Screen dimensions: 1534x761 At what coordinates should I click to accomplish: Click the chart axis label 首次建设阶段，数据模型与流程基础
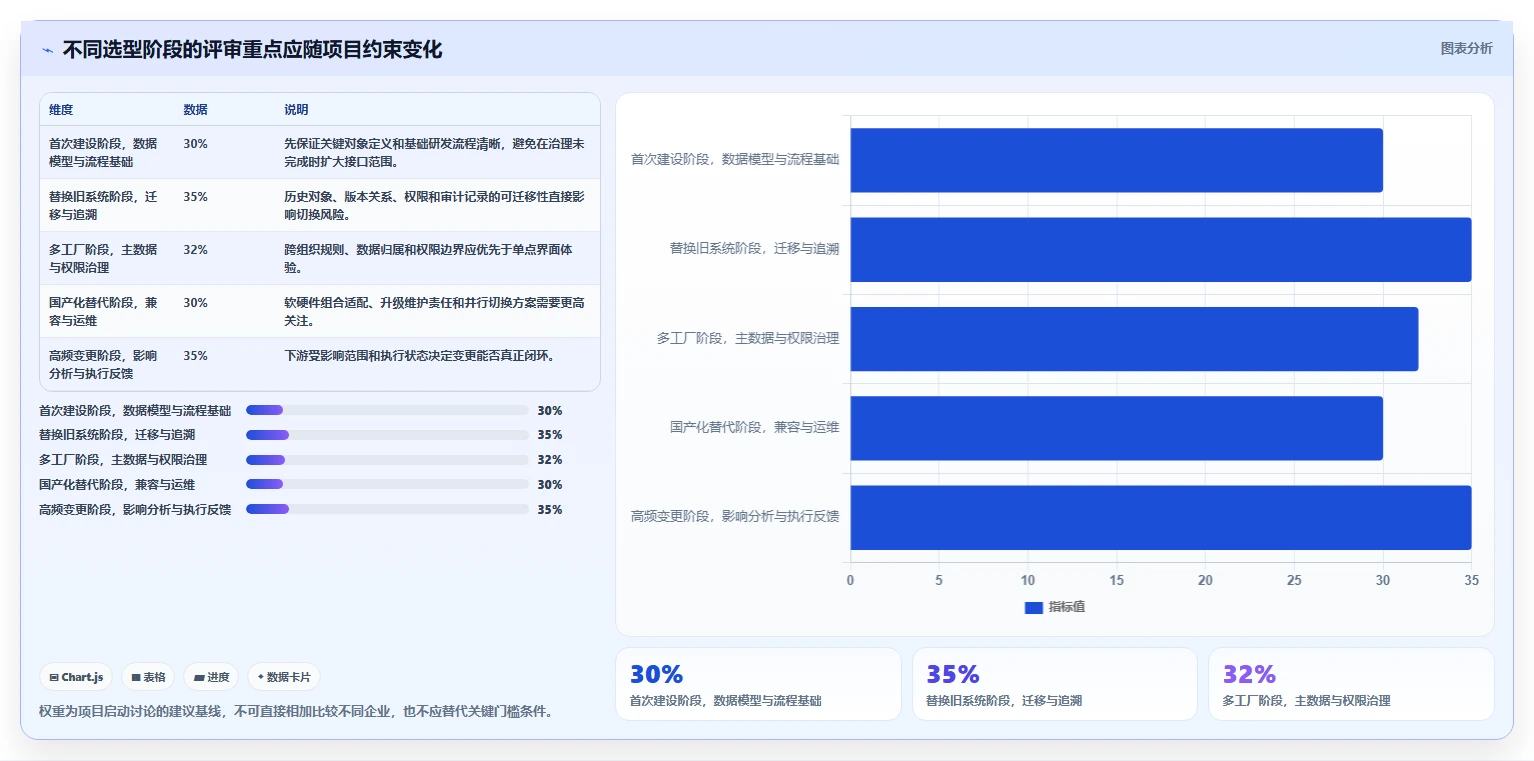735,159
